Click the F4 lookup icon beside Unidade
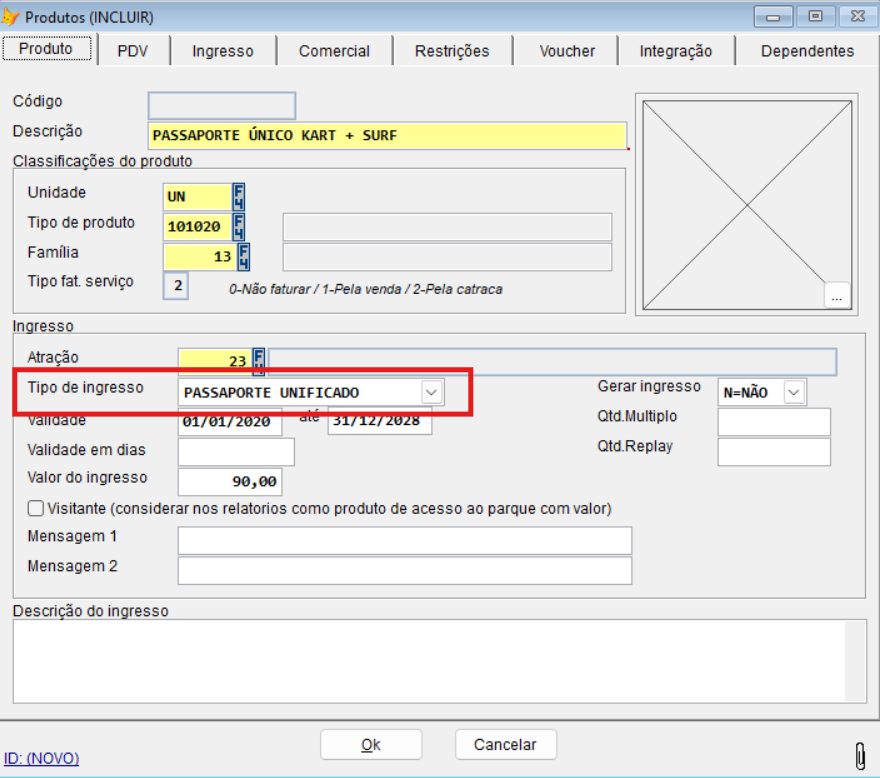The width and height of the screenshot is (880, 778). pyautogui.click(x=238, y=196)
